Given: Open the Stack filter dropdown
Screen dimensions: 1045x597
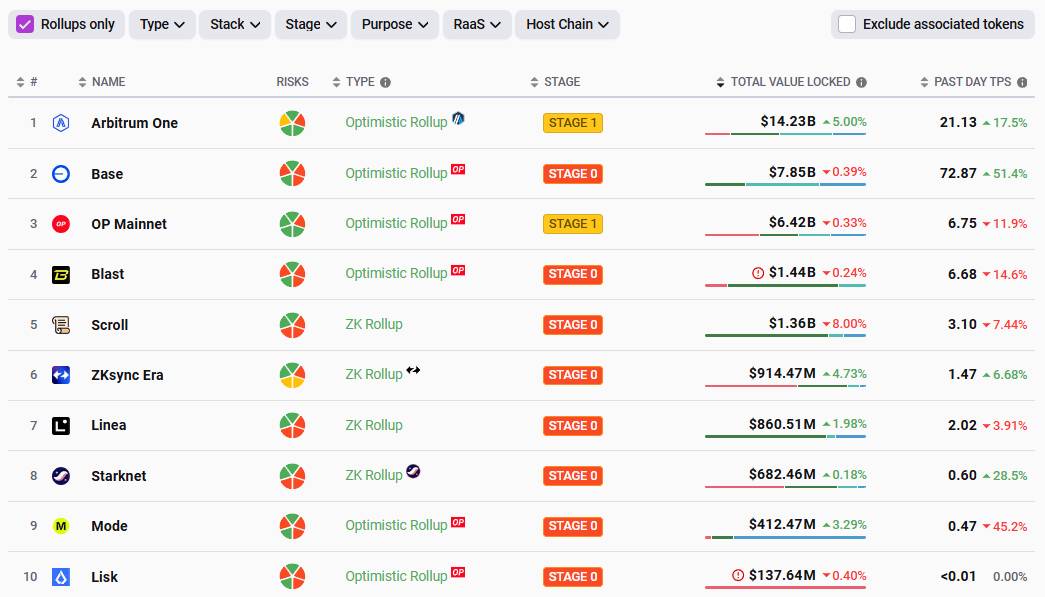Looking at the screenshot, I should point(235,25).
